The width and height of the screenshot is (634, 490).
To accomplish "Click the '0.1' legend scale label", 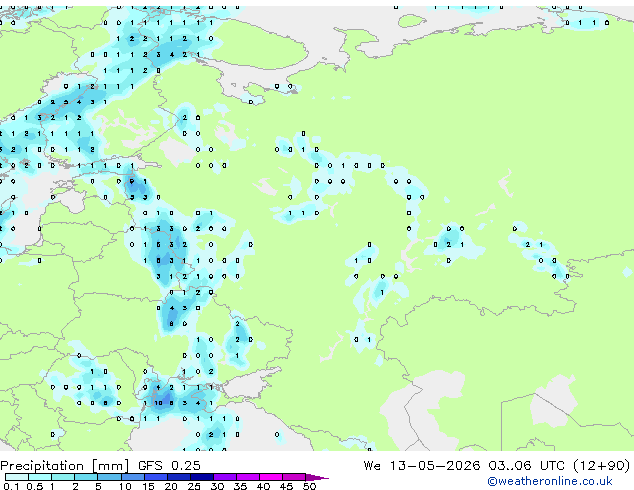I will [x=12, y=486].
